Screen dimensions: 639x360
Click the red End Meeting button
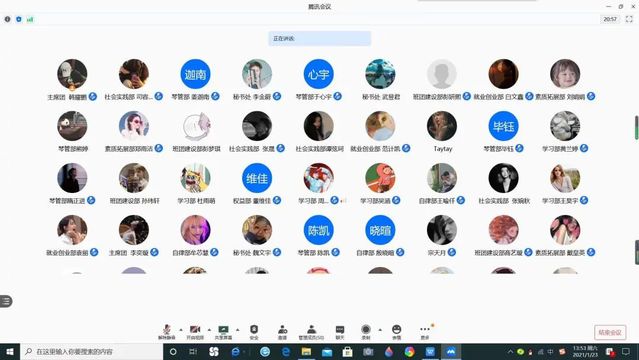610,332
